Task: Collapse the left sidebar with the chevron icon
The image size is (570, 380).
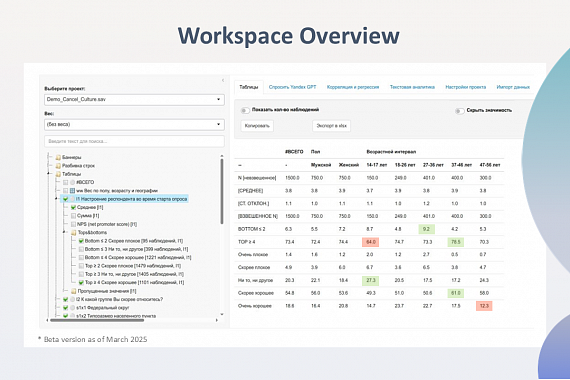Action: [223, 80]
